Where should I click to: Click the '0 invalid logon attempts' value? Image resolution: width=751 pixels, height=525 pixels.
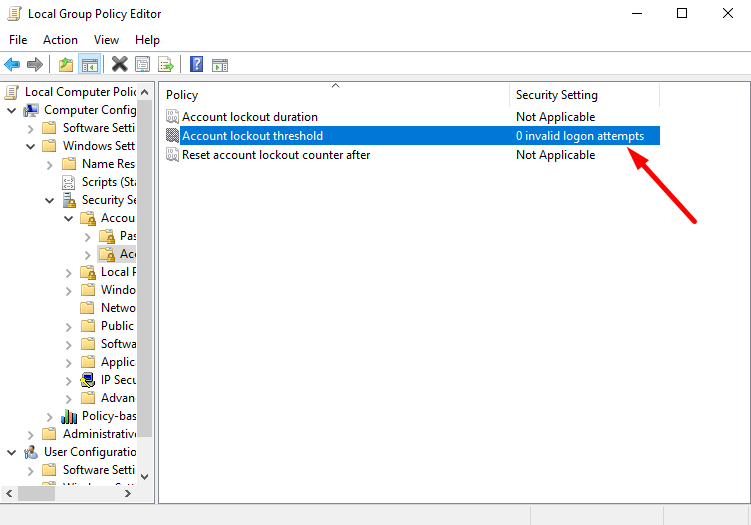click(x=580, y=136)
